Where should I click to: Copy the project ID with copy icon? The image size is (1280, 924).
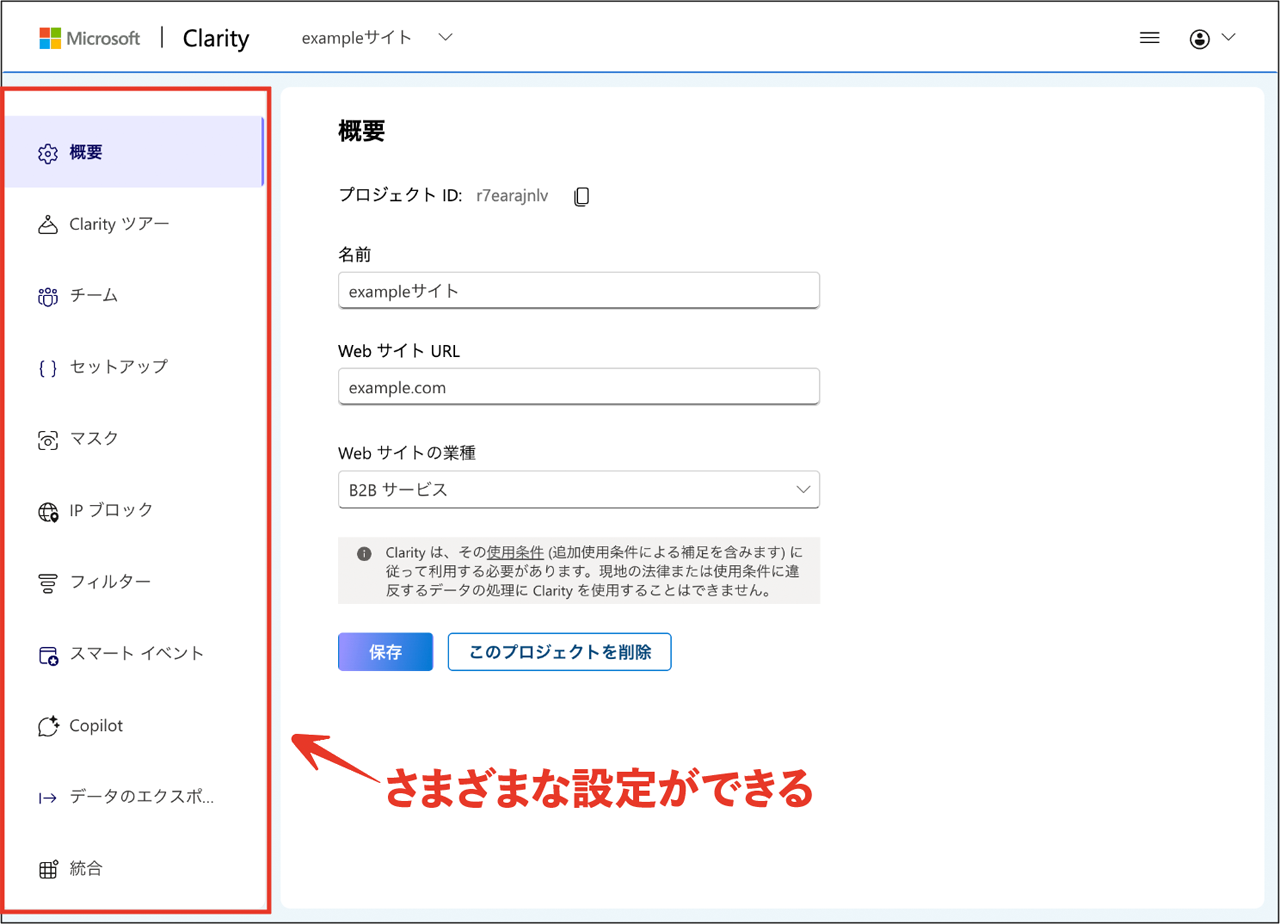click(581, 197)
